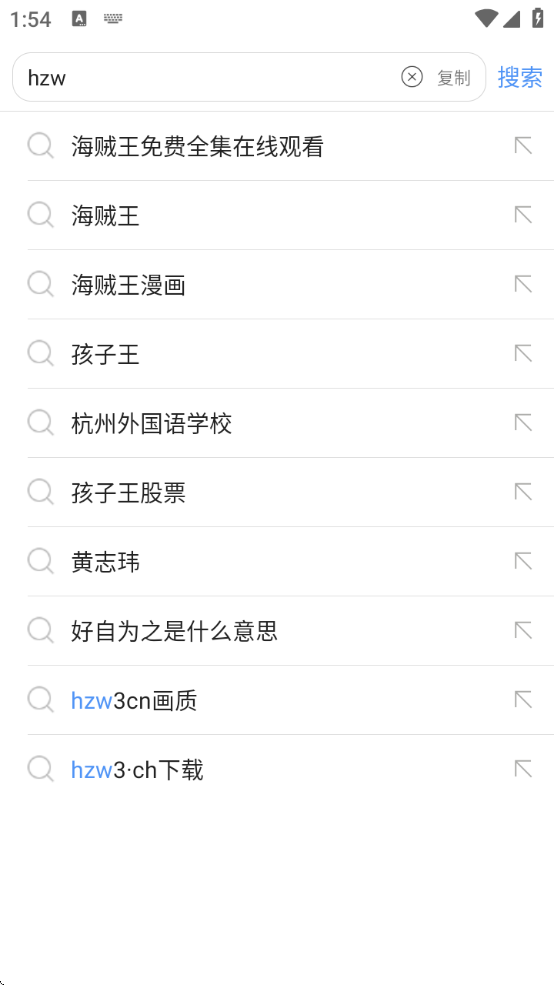Tap the fill arrow next to 海贼王
Image resolution: width=554 pixels, height=985 pixels.
523,215
